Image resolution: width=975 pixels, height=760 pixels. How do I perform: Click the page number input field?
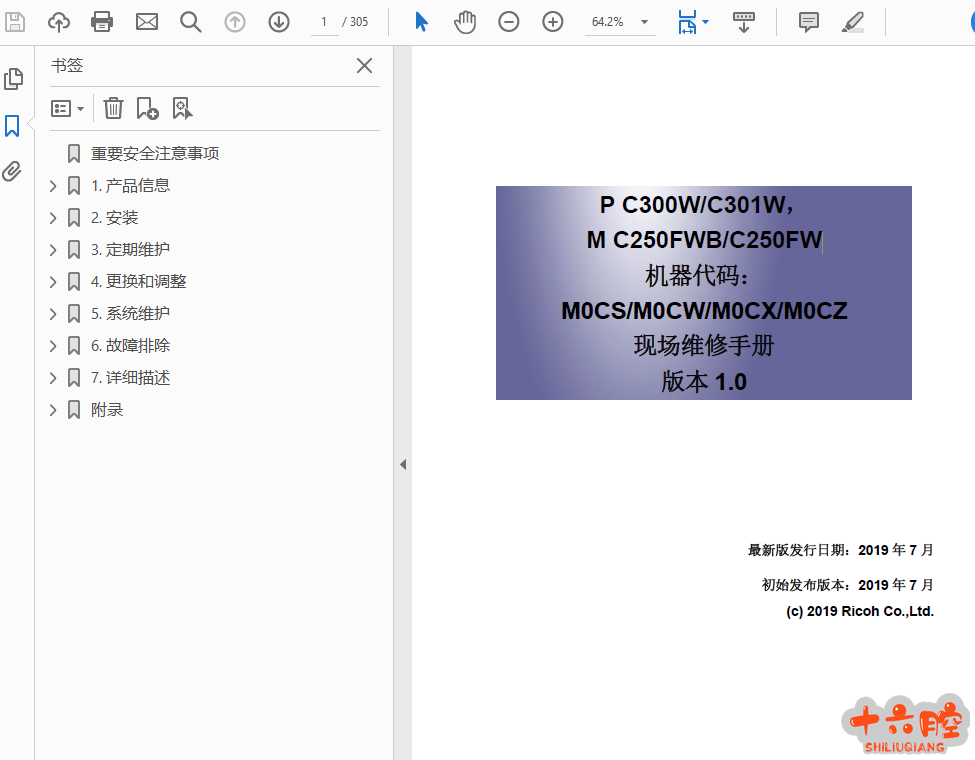[x=324, y=21]
